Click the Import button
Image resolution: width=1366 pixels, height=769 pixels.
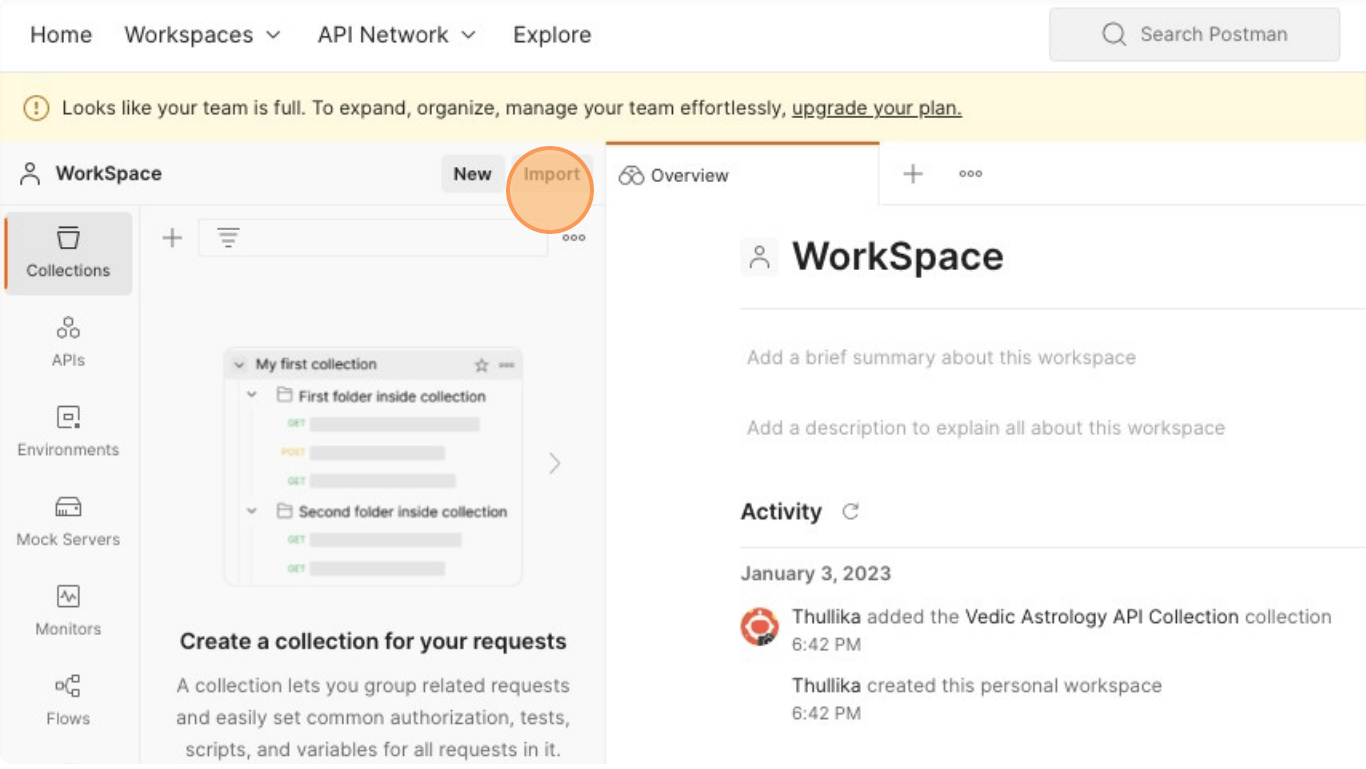[x=551, y=174]
